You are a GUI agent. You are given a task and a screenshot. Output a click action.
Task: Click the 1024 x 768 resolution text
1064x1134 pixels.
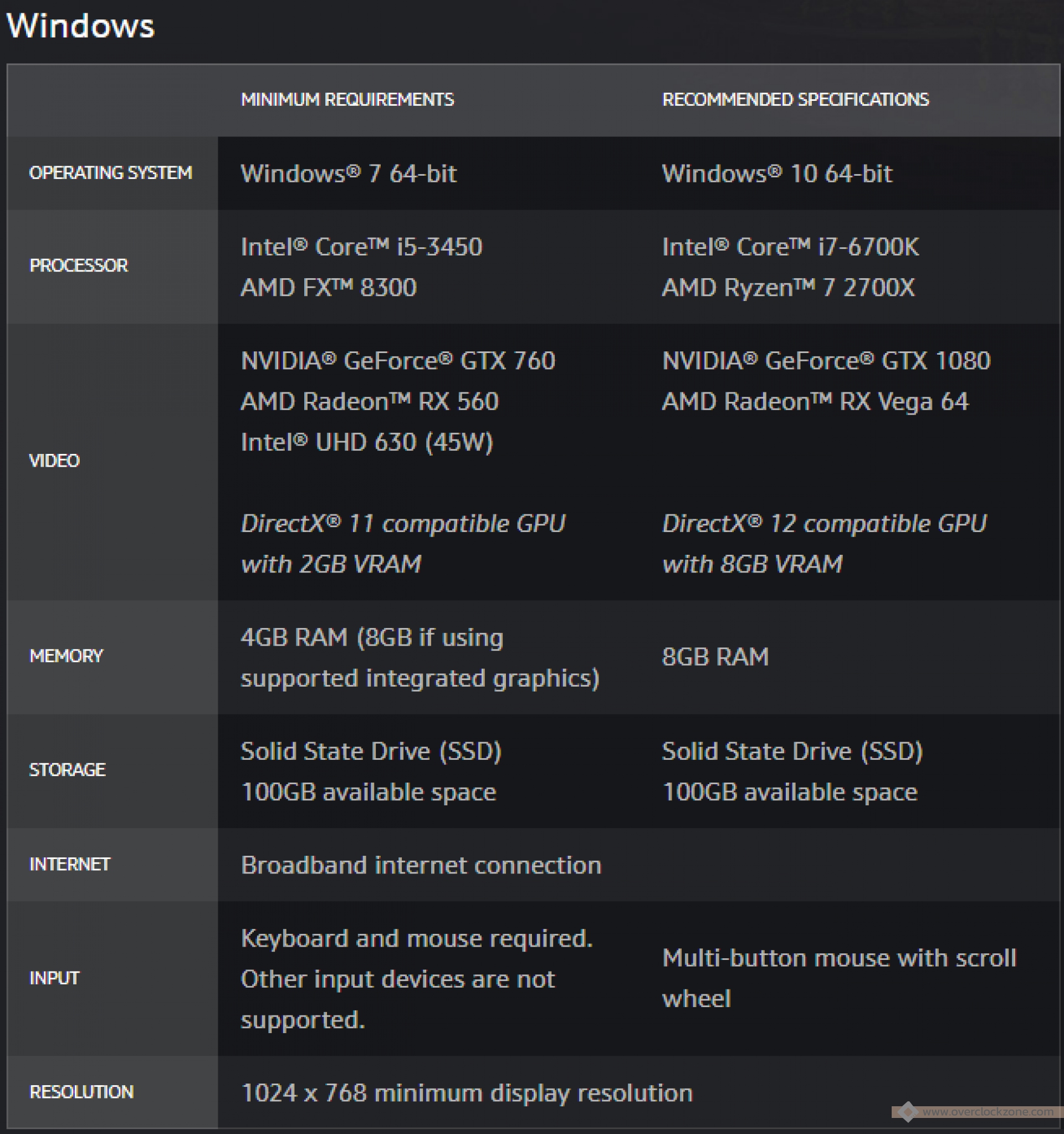[x=467, y=1093]
